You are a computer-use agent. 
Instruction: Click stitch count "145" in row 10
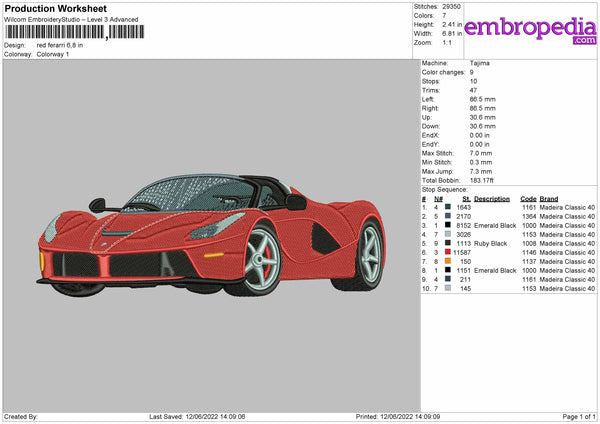point(465,289)
